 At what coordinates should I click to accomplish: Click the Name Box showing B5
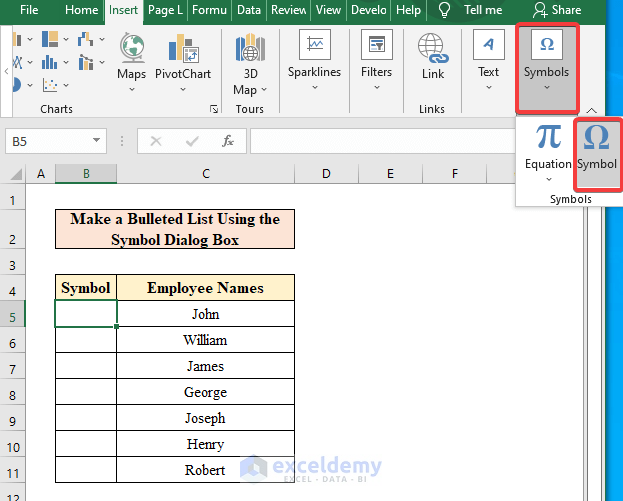click(56, 141)
